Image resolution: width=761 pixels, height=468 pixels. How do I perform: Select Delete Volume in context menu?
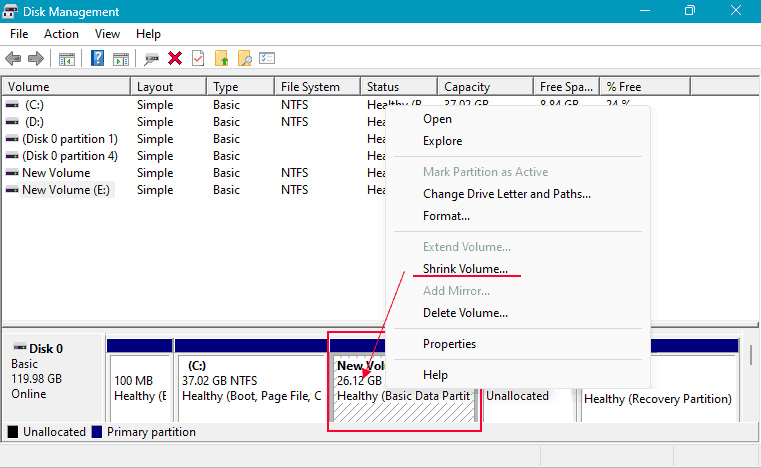[465, 313]
